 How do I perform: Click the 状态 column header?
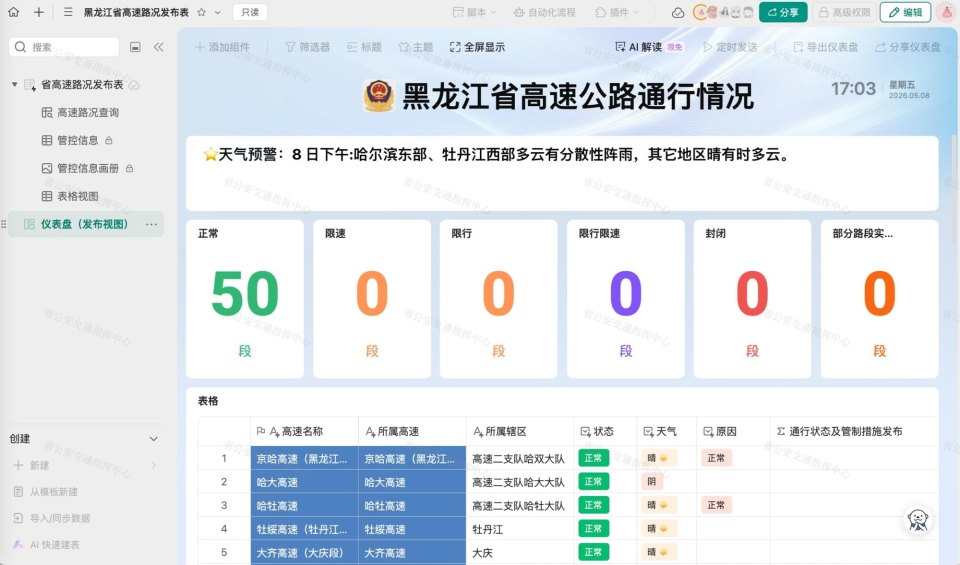coord(605,432)
